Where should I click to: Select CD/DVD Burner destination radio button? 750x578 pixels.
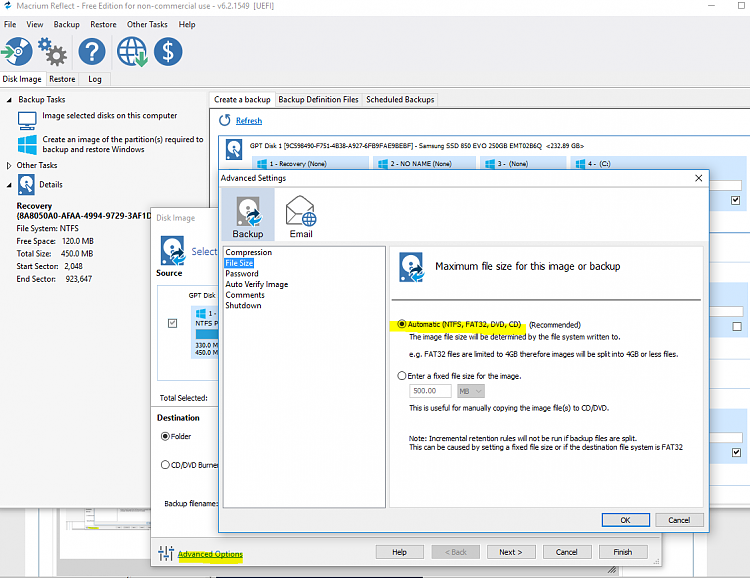(x=165, y=465)
